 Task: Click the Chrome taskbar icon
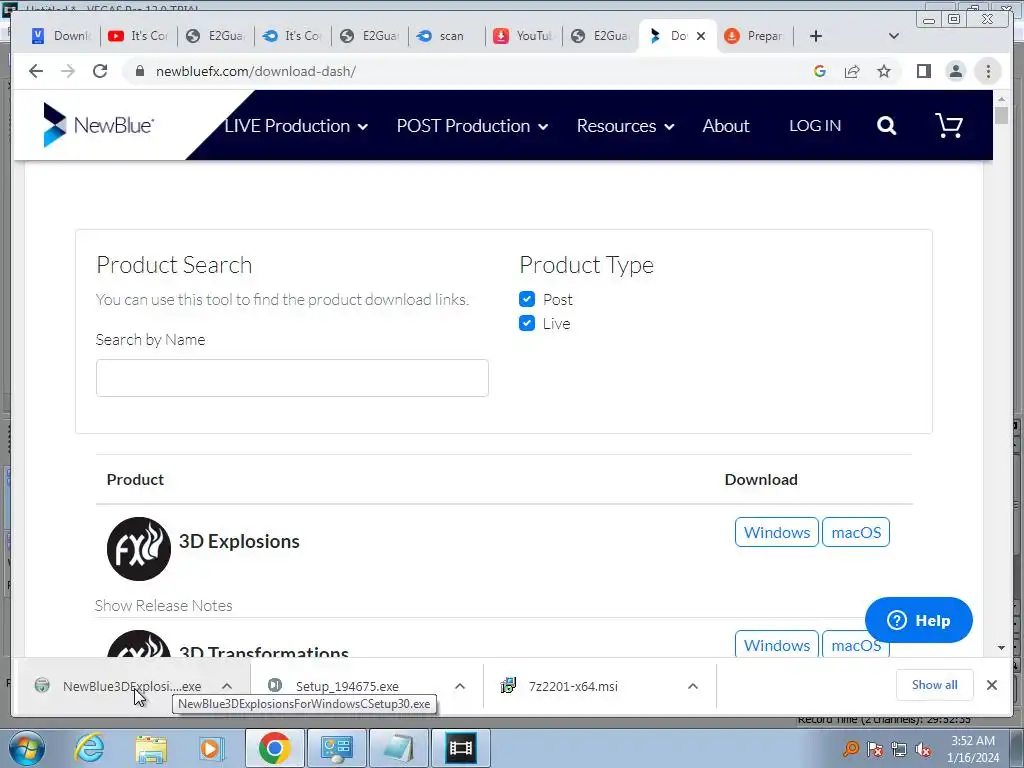274,748
